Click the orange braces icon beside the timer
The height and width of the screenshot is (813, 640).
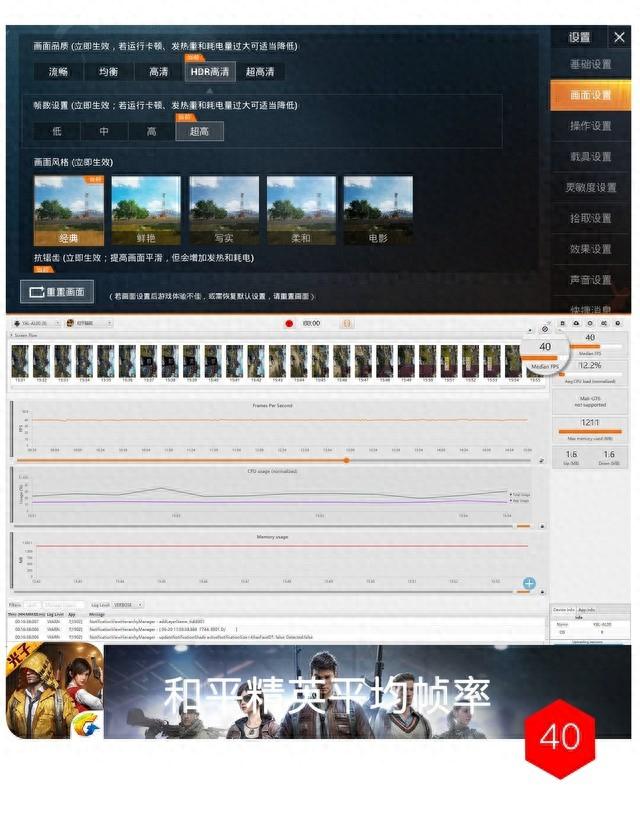(x=346, y=324)
